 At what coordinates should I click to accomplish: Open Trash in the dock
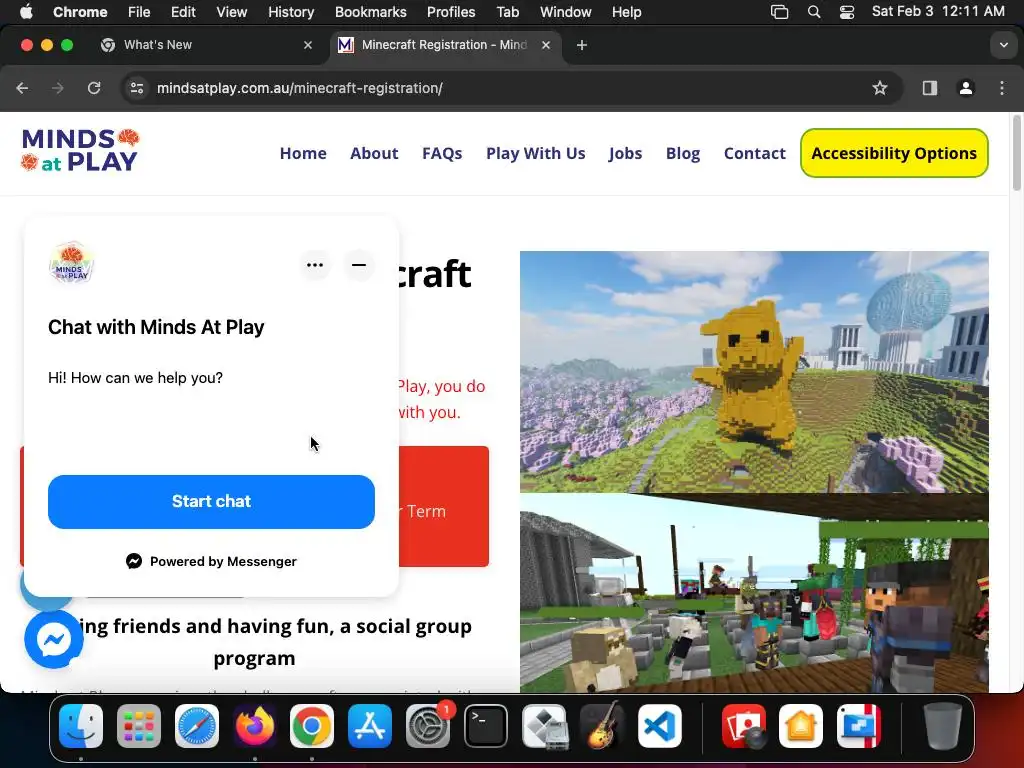[x=942, y=726]
